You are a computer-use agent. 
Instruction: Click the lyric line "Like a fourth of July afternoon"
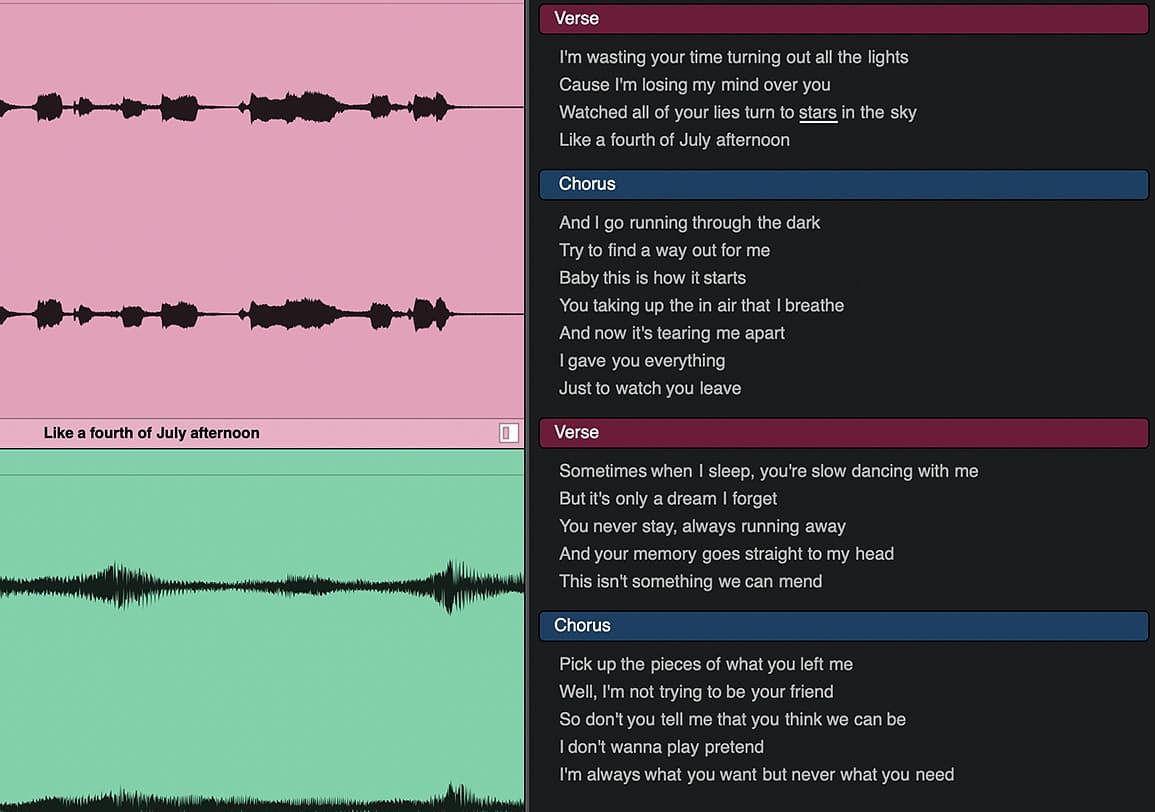(x=674, y=140)
